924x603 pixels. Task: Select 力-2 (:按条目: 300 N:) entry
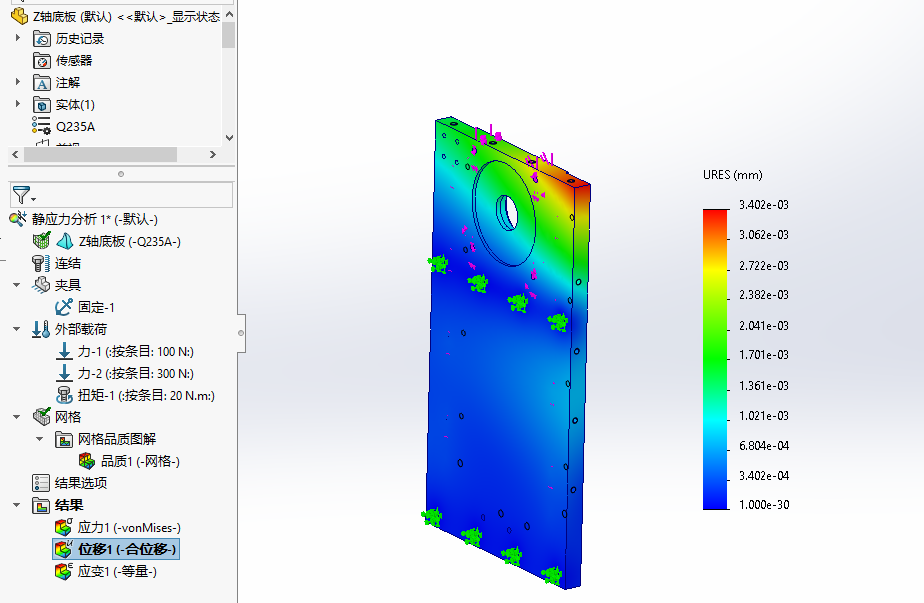[136, 374]
